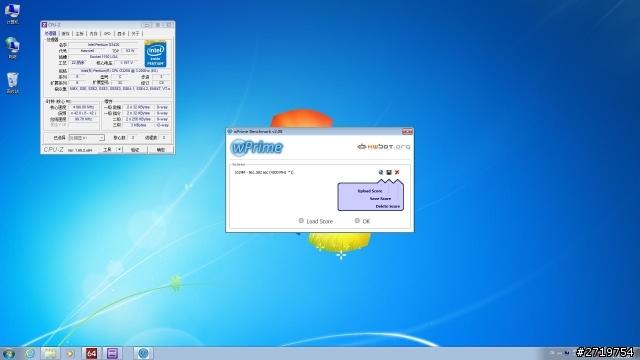The width and height of the screenshot is (640, 360).
Task: Click the multiplier value field
Action: click(83, 113)
